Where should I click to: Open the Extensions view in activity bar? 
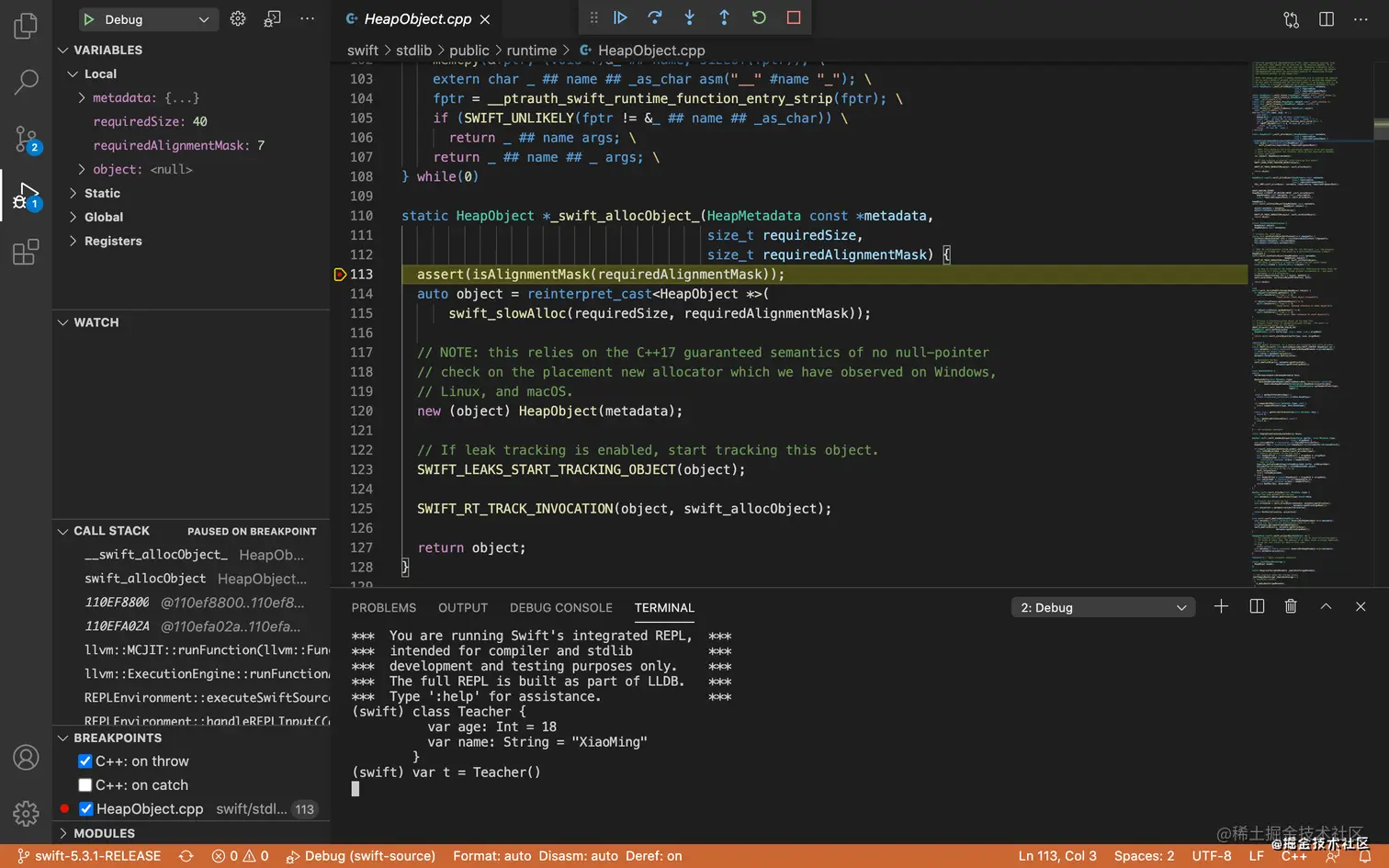coord(26,252)
